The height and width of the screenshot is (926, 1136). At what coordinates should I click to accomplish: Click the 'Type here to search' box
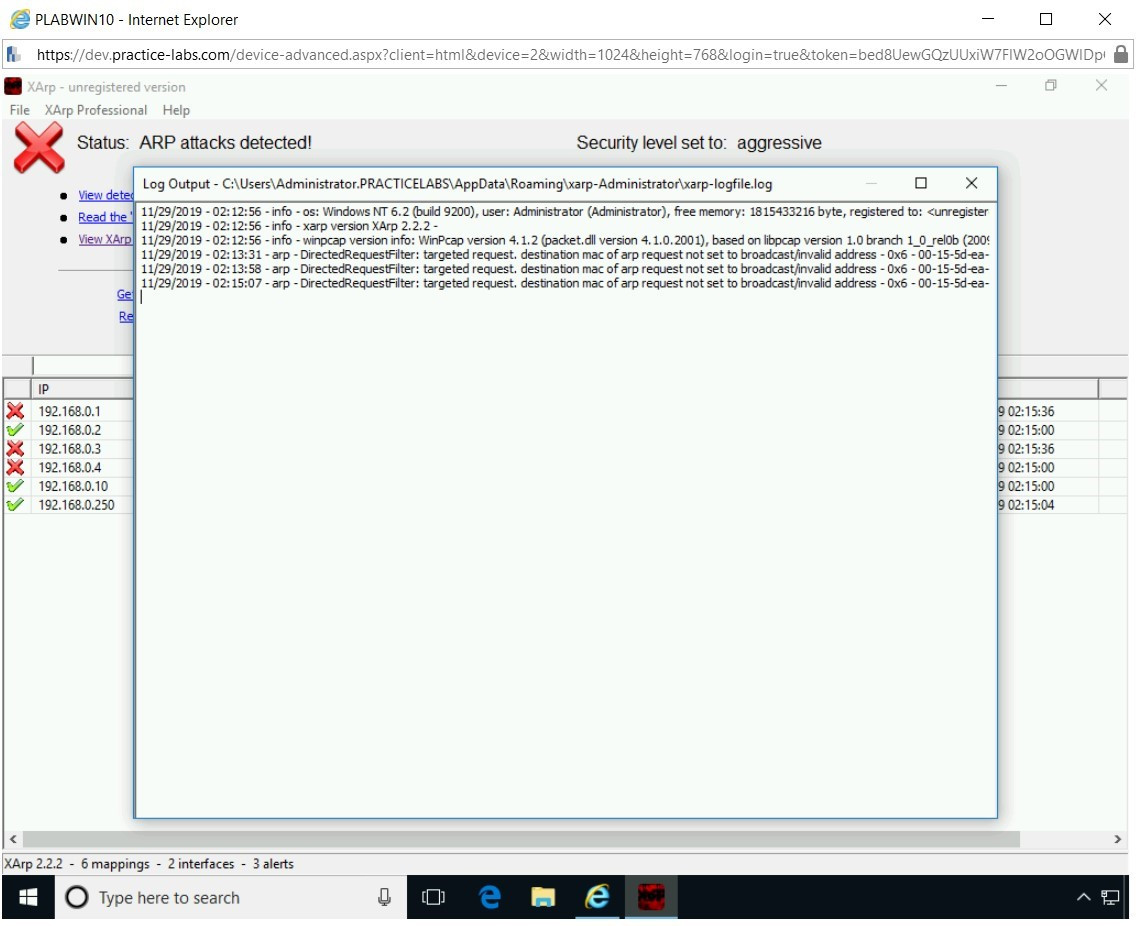click(230, 898)
